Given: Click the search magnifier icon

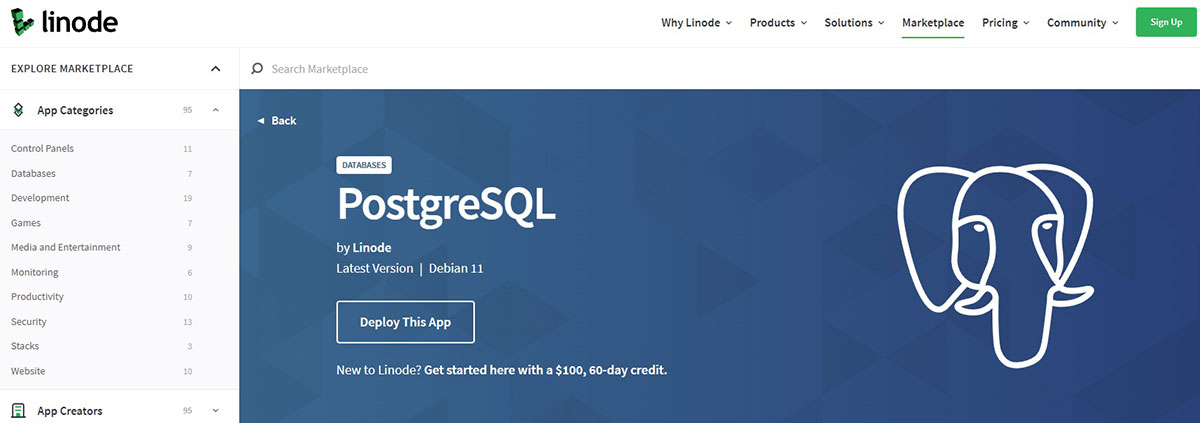Looking at the screenshot, I should (x=257, y=69).
